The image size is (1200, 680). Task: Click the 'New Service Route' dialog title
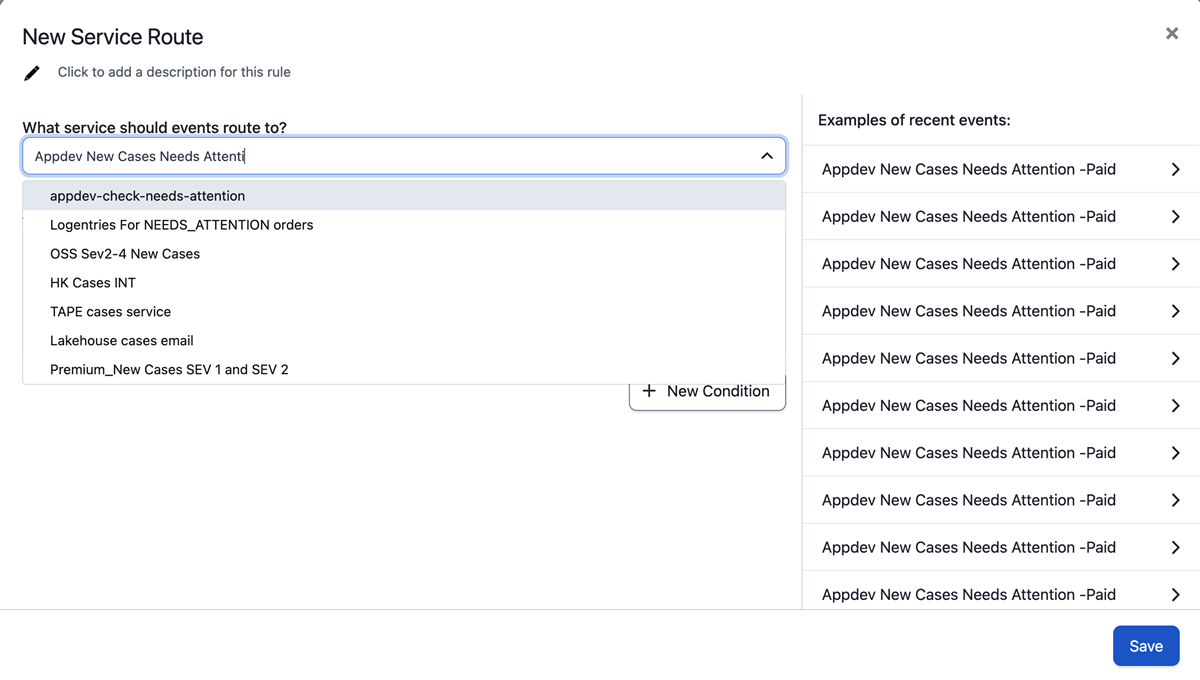113,37
